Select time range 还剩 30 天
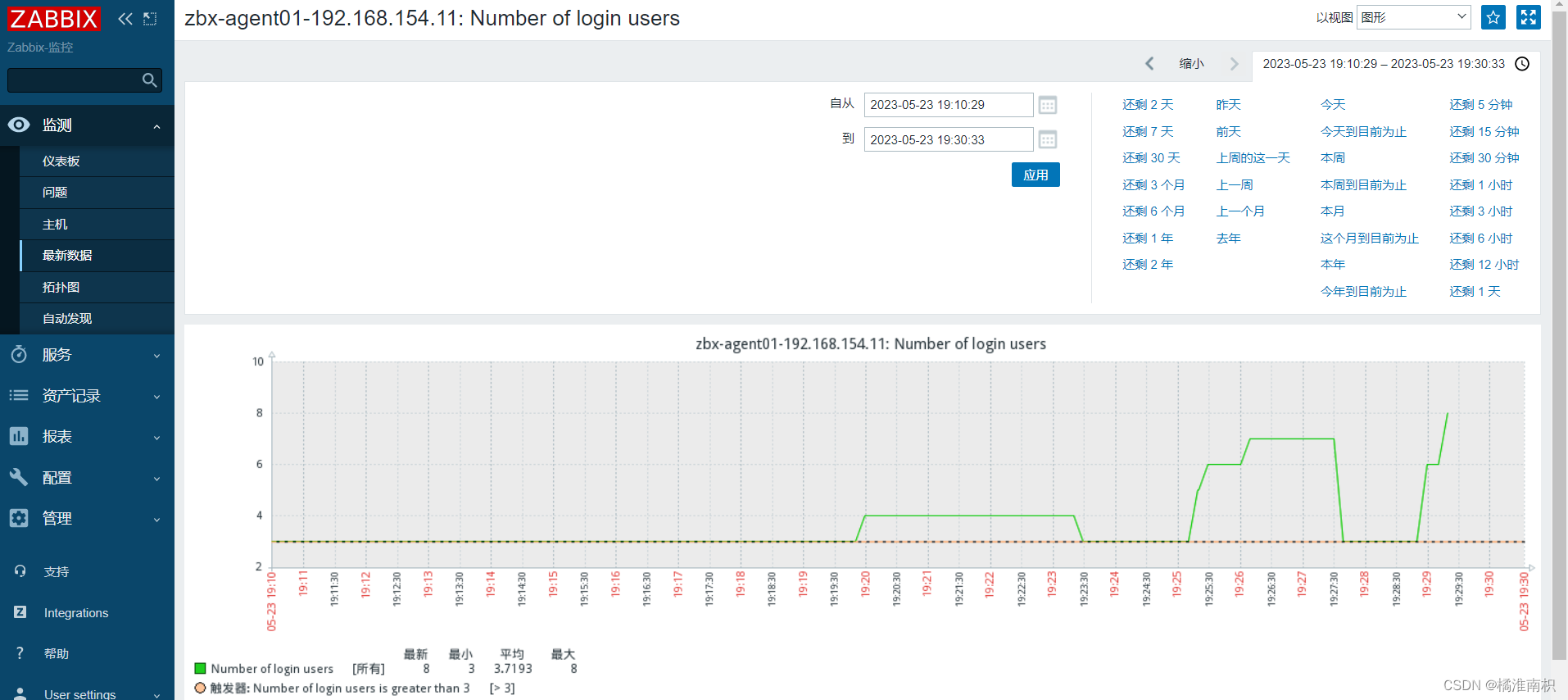 click(1151, 157)
